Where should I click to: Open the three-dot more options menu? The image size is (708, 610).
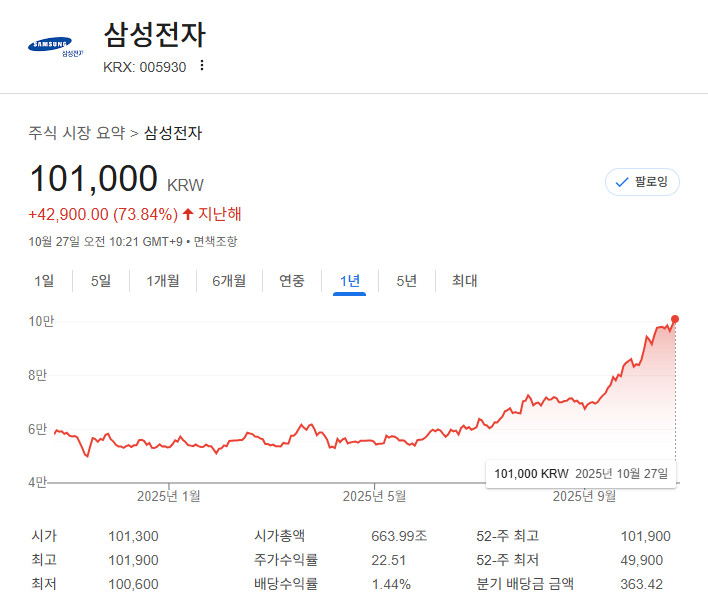[202, 65]
